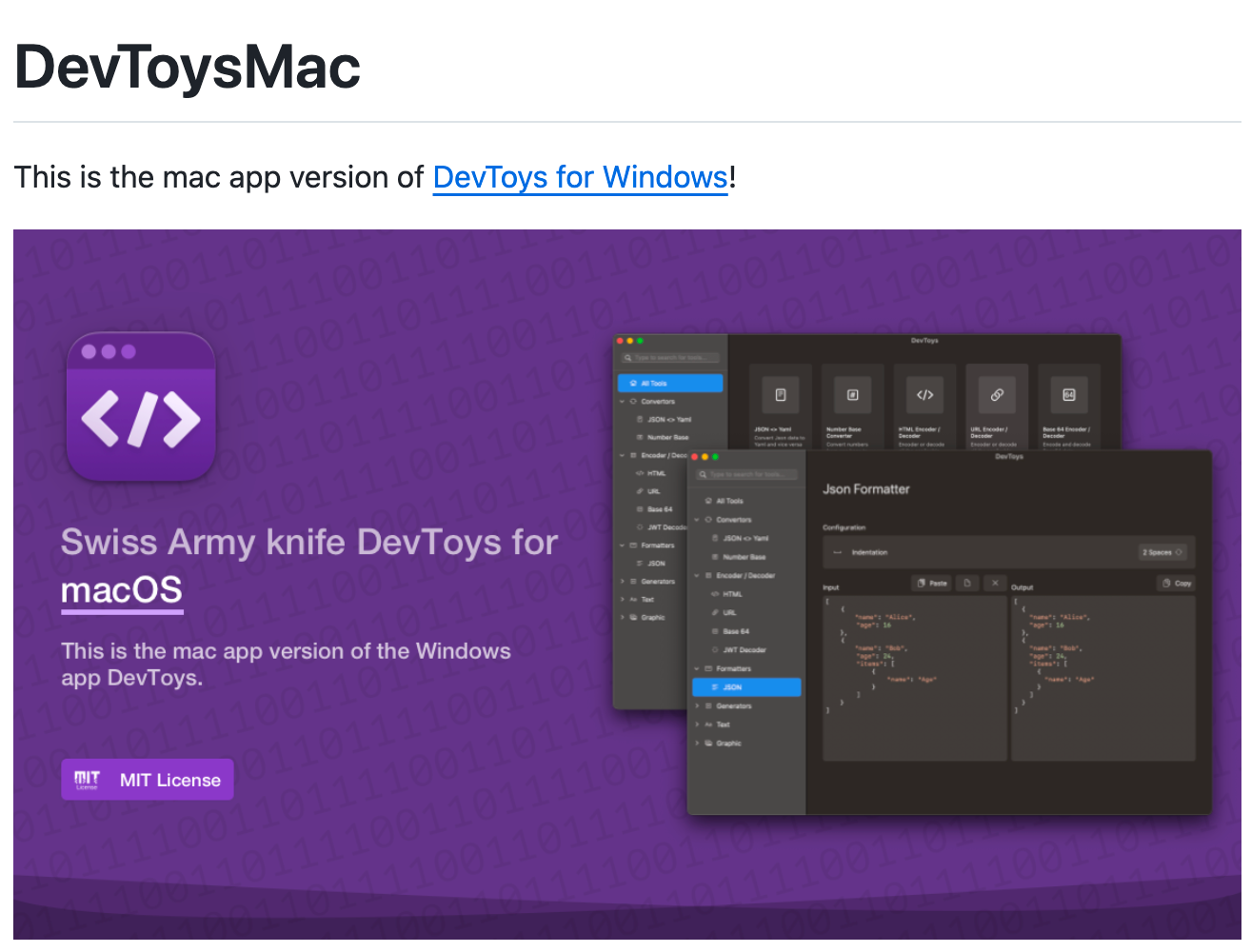Open the DevToys for Windows link

(580, 178)
